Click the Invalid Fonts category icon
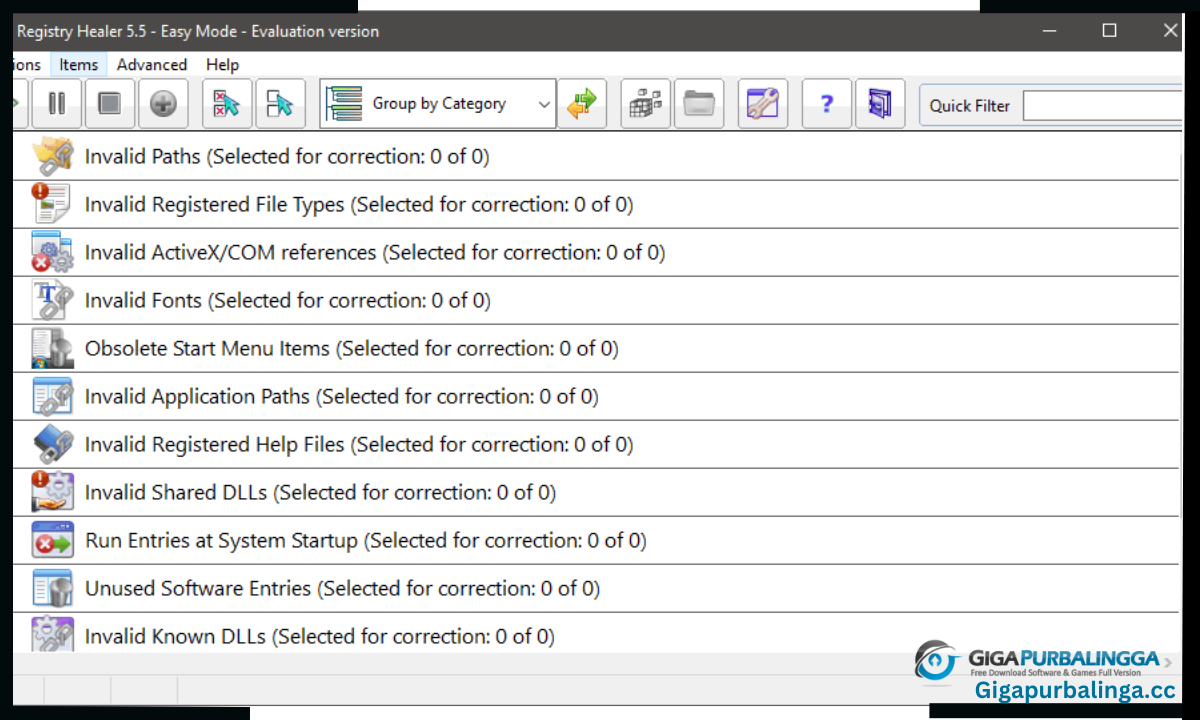 coord(52,300)
